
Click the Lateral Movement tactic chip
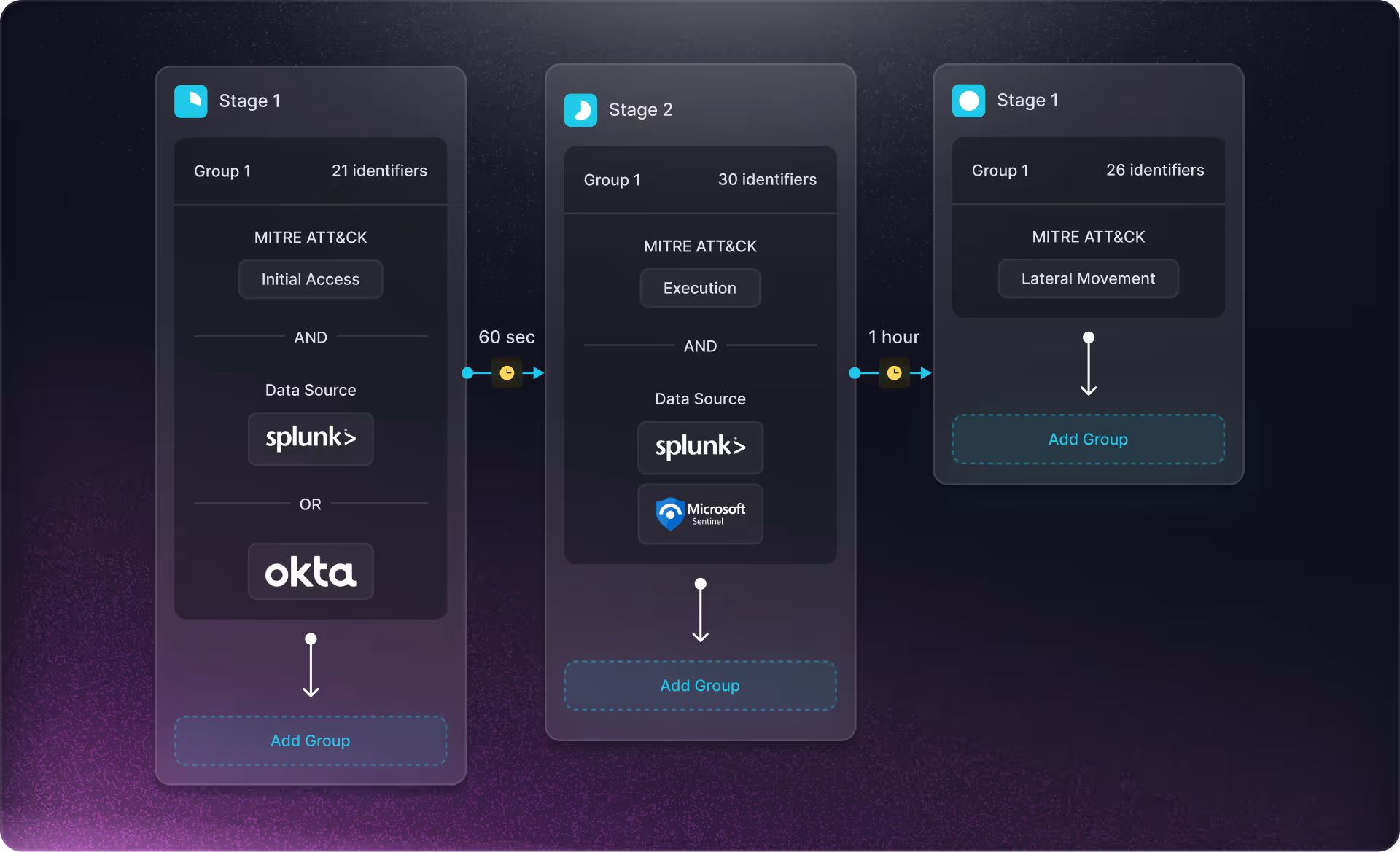(x=1088, y=279)
